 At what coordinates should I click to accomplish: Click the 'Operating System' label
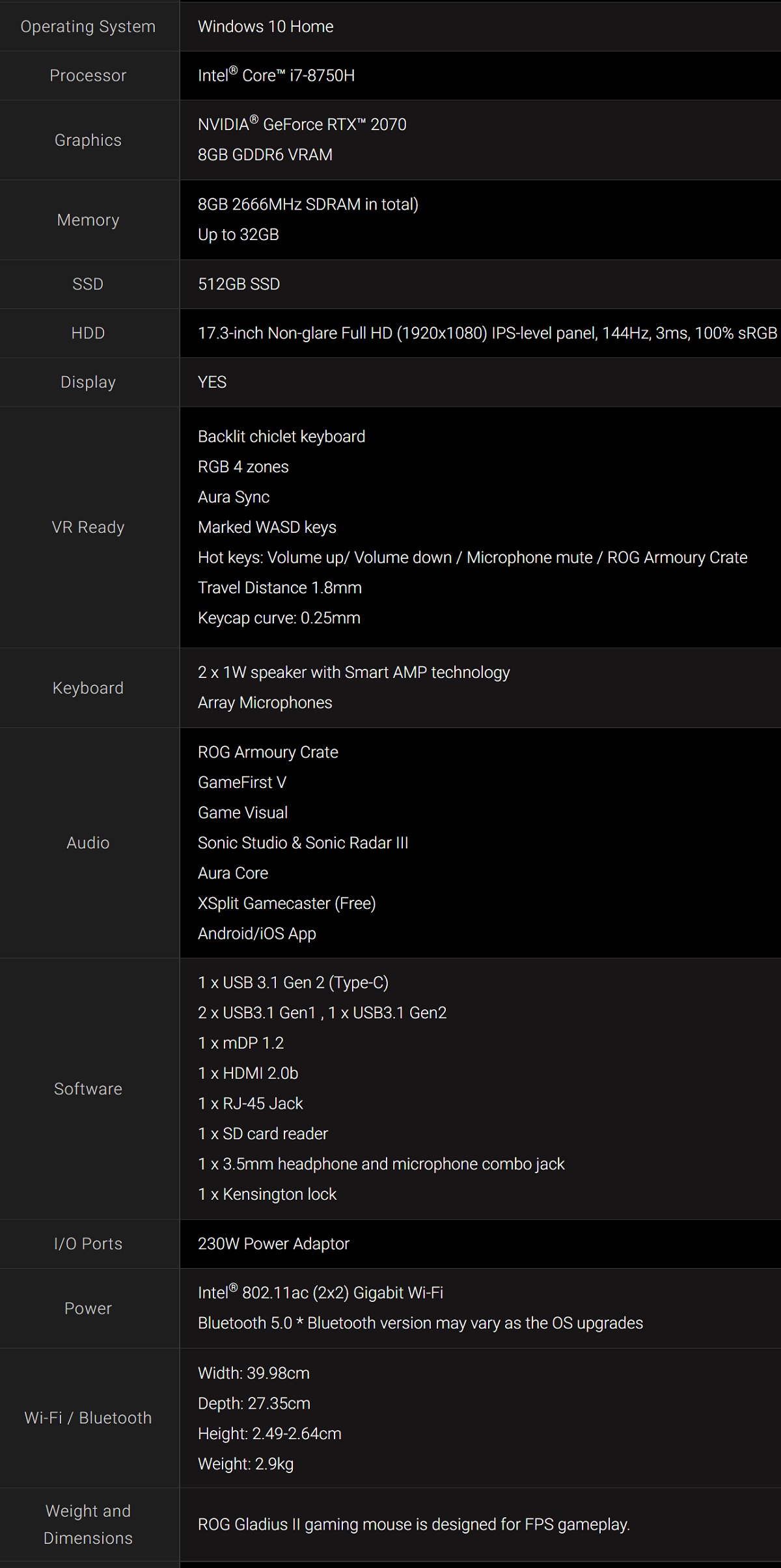click(x=88, y=27)
